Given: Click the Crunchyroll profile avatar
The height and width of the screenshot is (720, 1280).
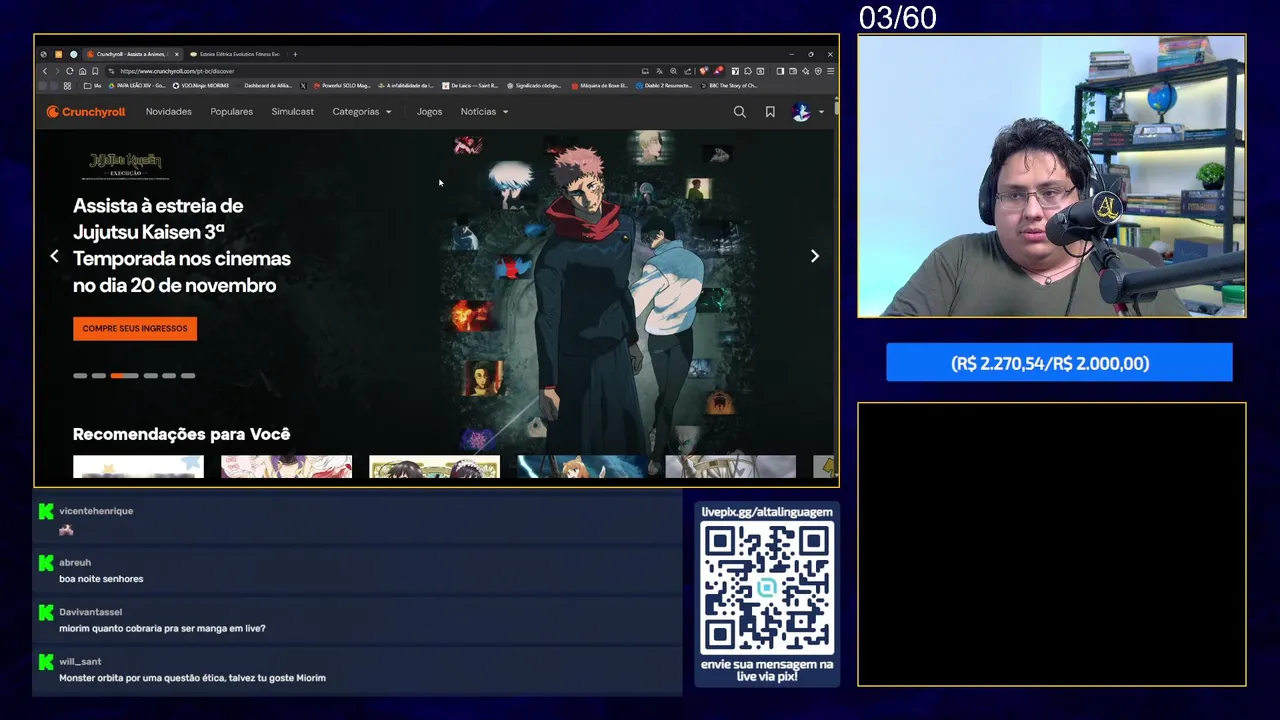Looking at the screenshot, I should coord(801,112).
